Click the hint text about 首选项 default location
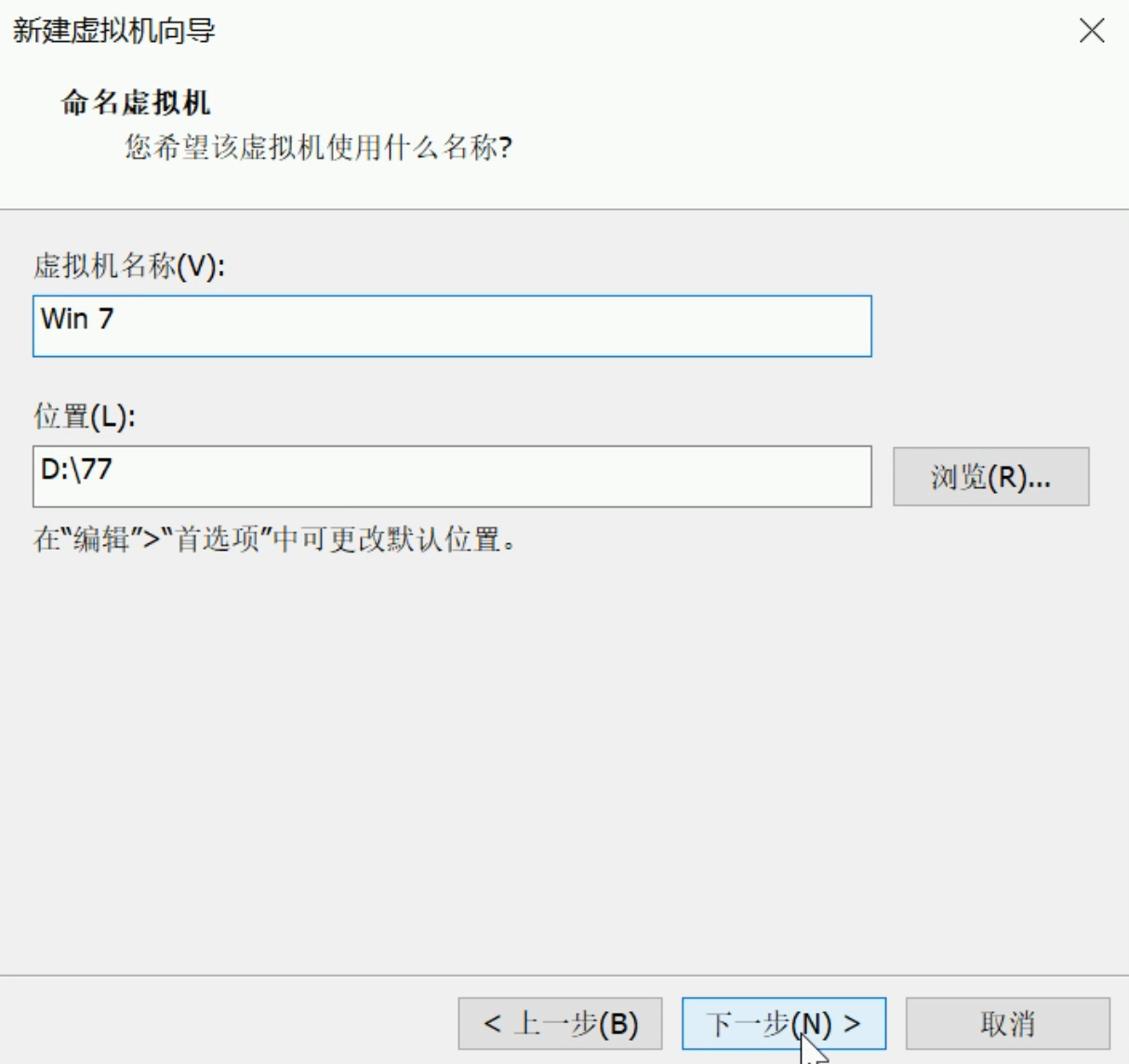 click(274, 539)
